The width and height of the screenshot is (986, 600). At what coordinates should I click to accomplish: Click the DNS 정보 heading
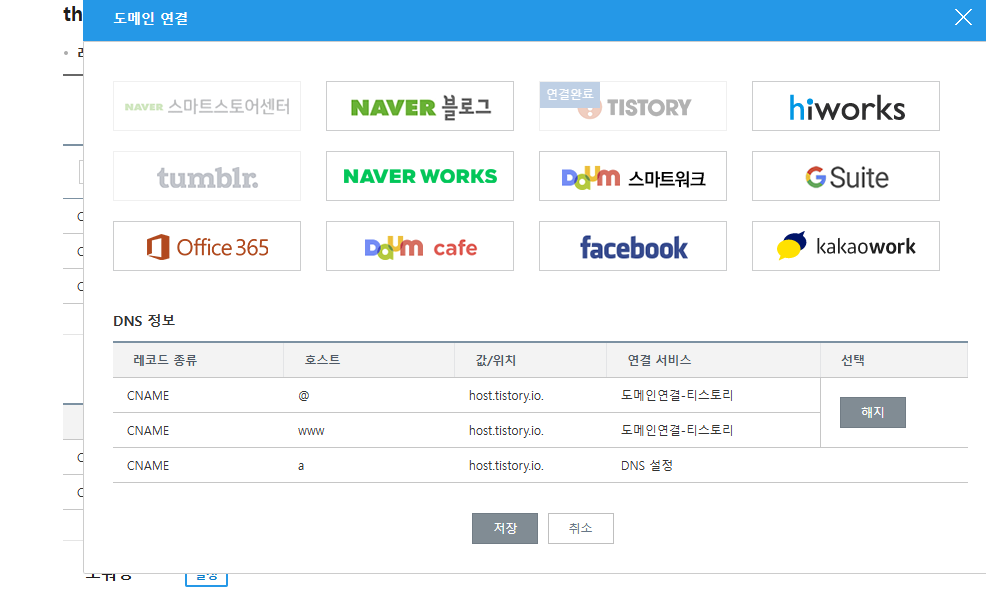pos(144,321)
